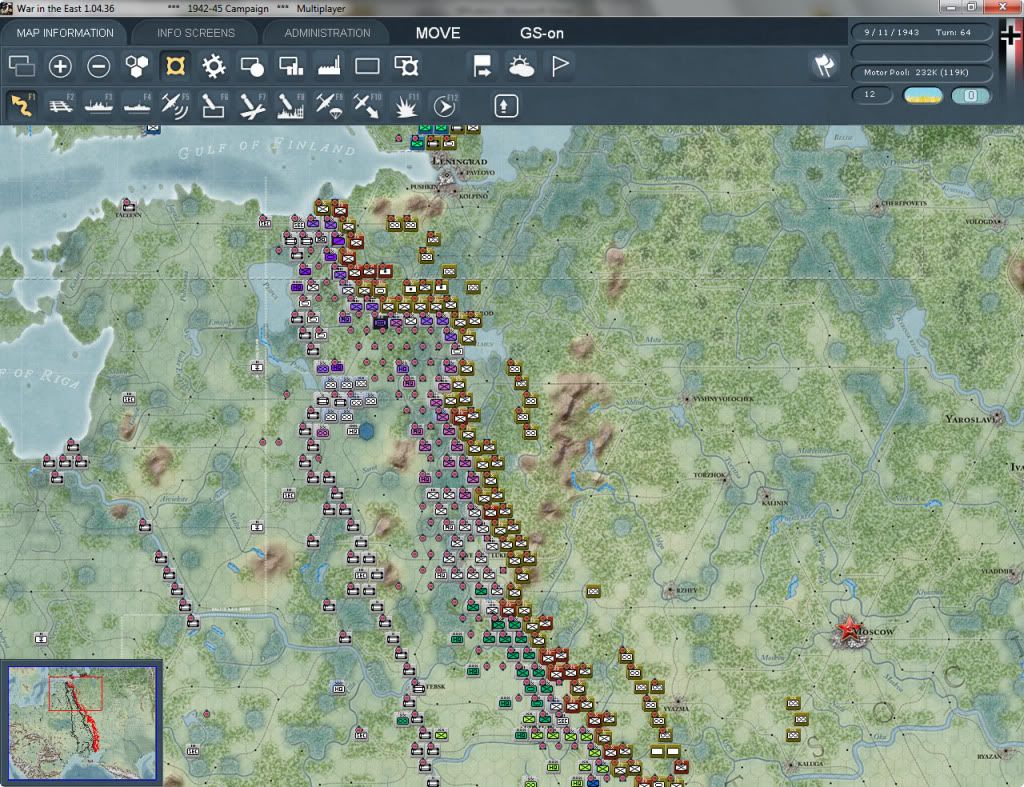
Task: Select the F10 plane-with-arrow icon
Action: coord(368,105)
